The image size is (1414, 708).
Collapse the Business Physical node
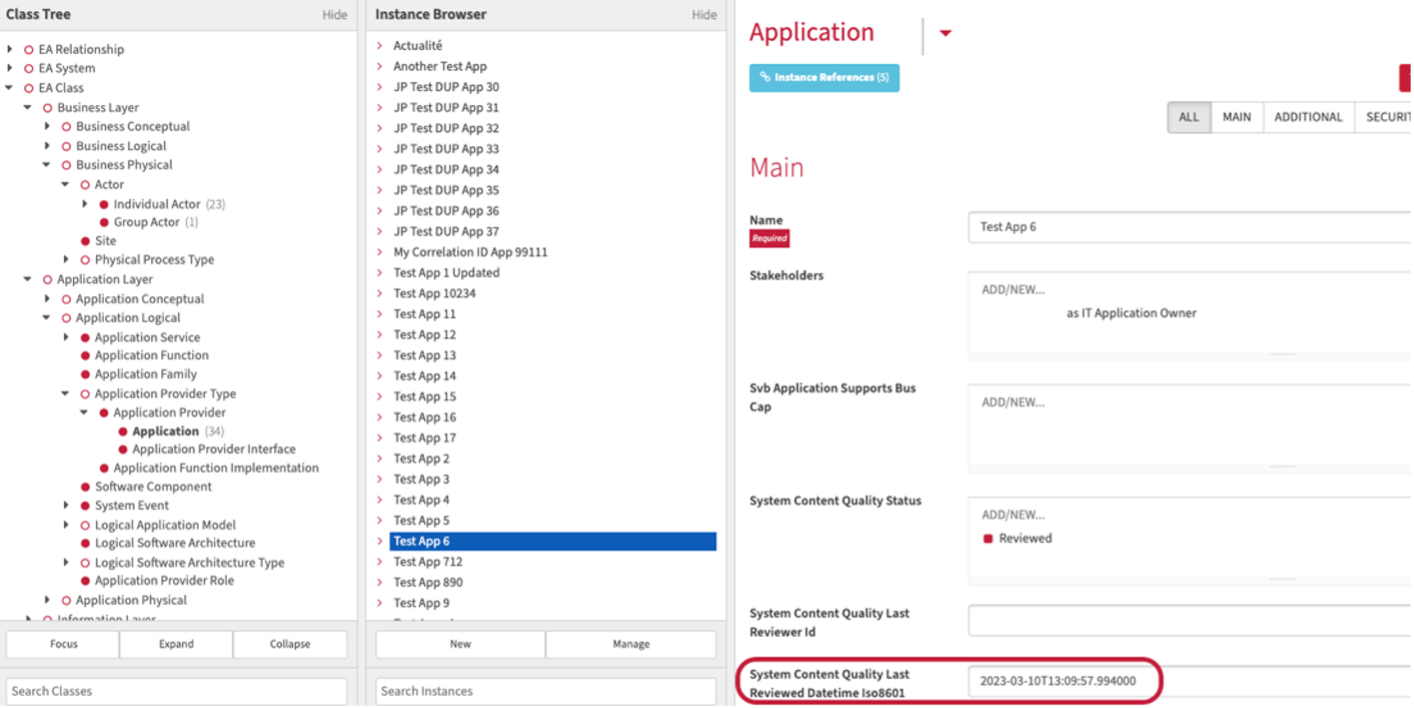(x=47, y=165)
